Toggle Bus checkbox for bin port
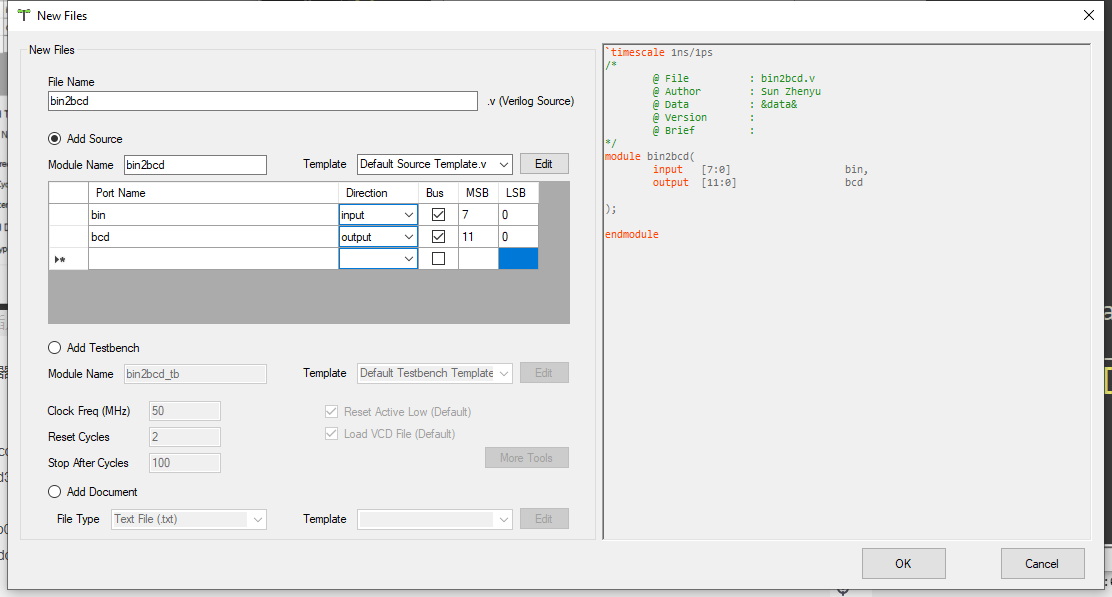1112x597 pixels. pos(438,214)
